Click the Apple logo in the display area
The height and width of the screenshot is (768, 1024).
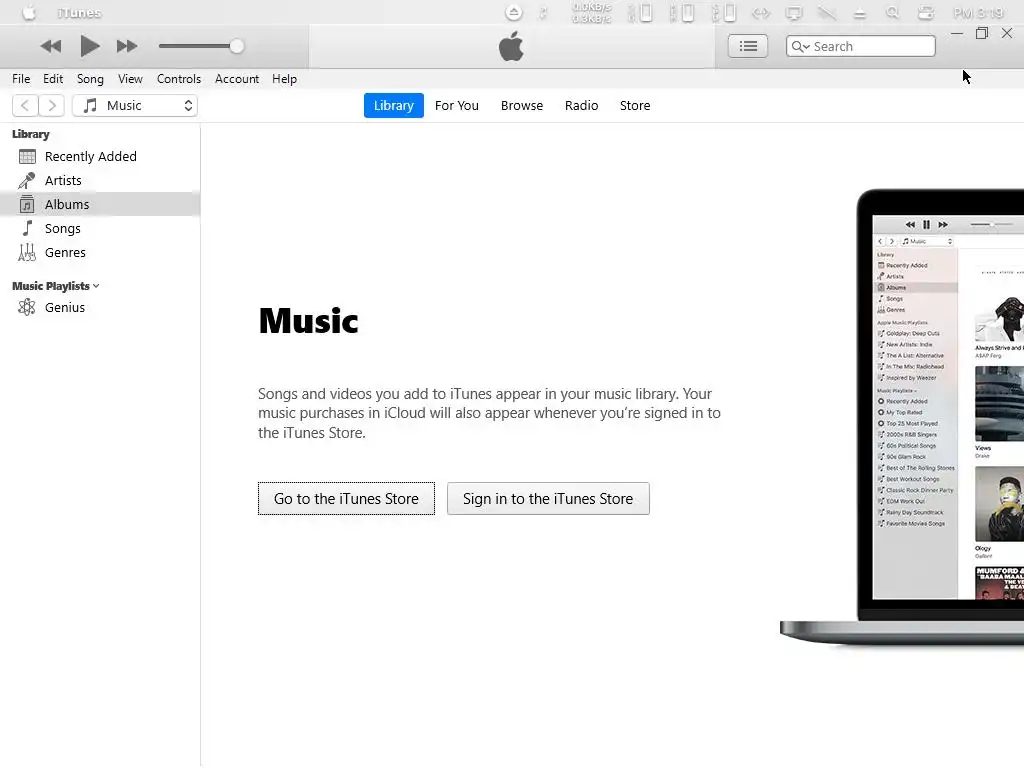(511, 46)
